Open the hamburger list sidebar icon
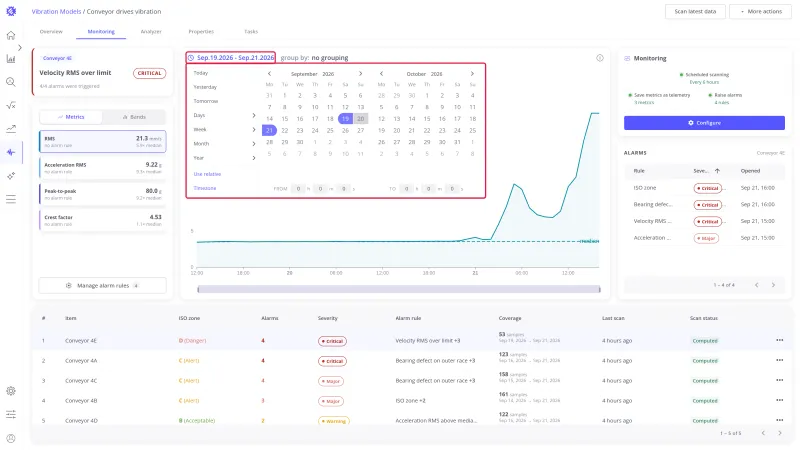The height and width of the screenshot is (450, 800). [x=11, y=199]
